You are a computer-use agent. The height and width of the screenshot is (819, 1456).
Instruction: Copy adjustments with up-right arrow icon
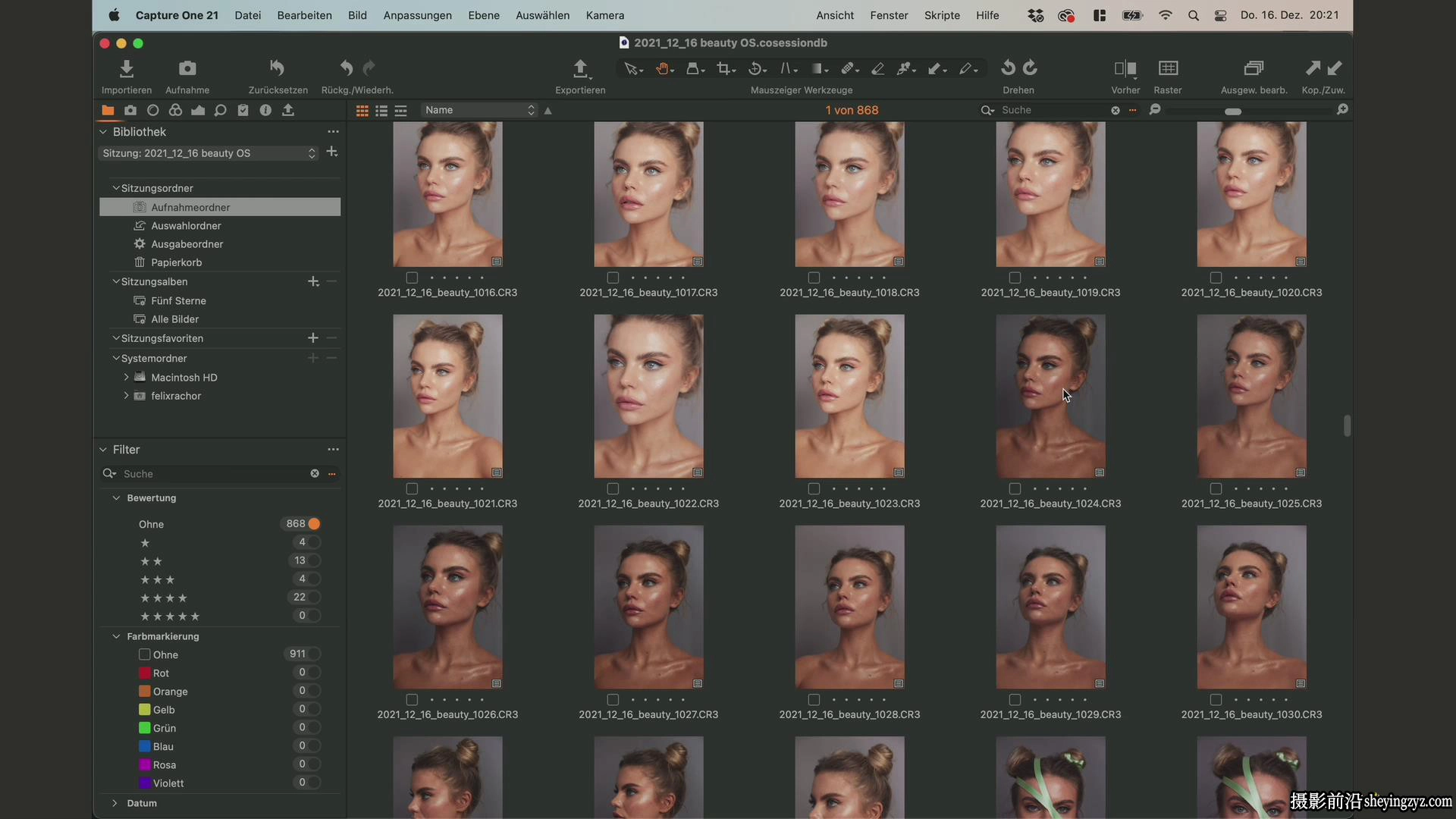coord(1313,68)
